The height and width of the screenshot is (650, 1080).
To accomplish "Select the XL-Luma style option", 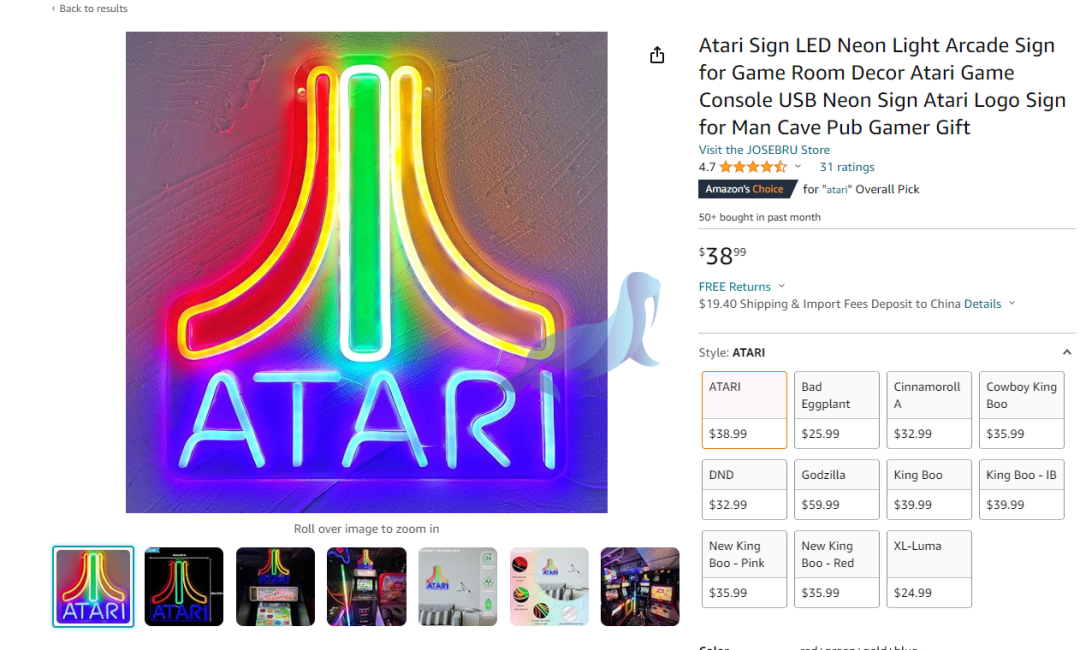I will [928, 569].
